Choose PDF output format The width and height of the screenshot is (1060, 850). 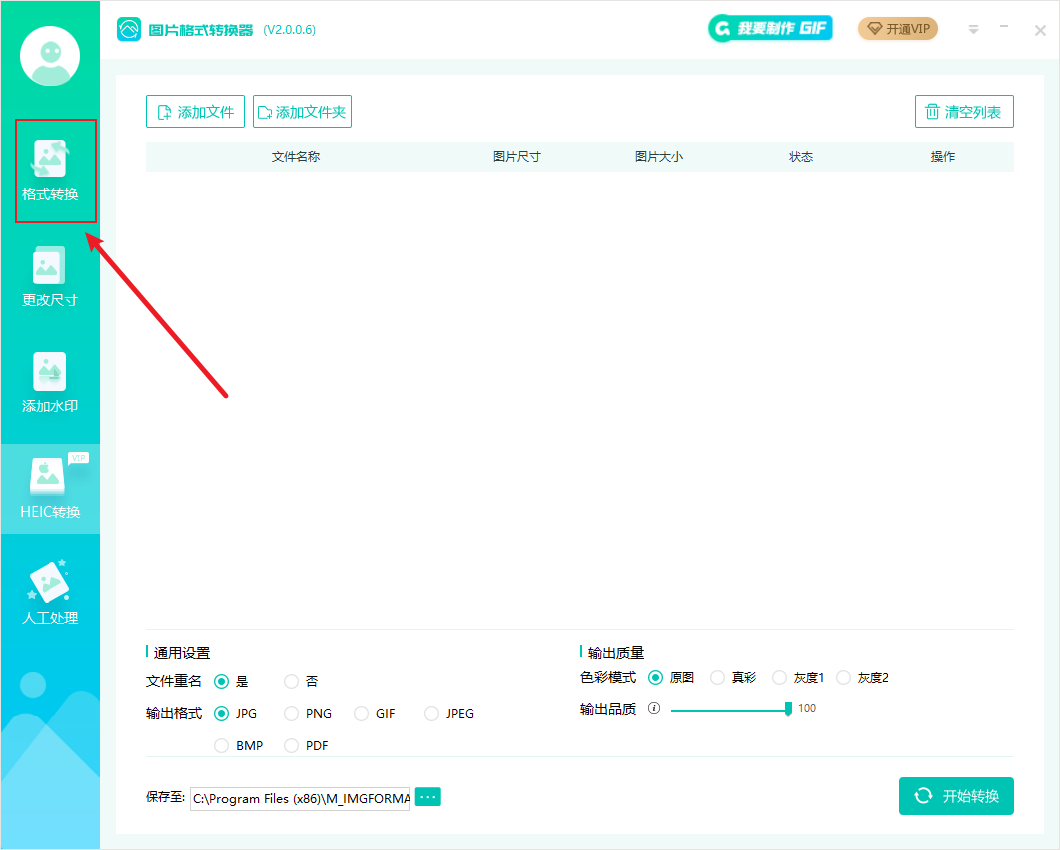(291, 745)
